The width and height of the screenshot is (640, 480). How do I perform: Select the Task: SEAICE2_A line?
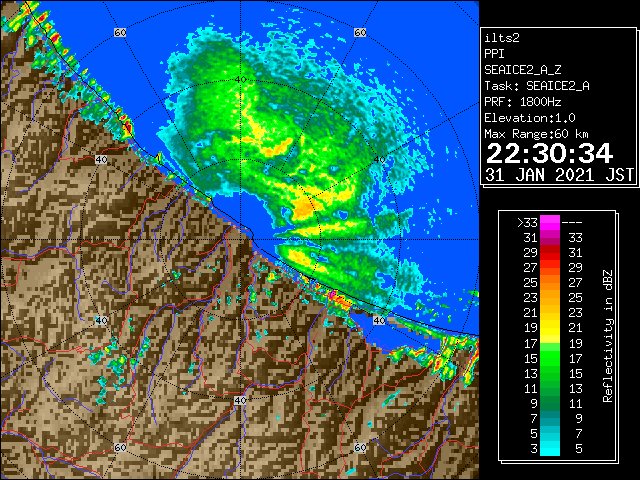point(537,86)
